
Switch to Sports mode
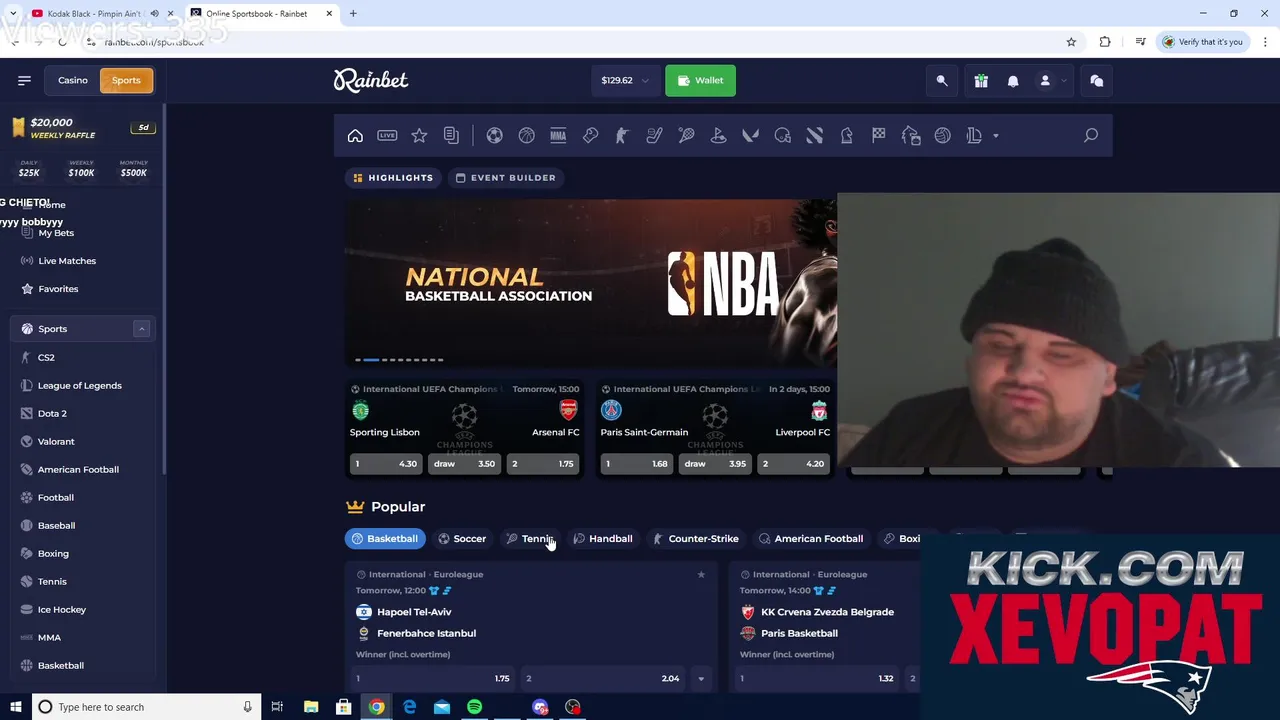126,80
